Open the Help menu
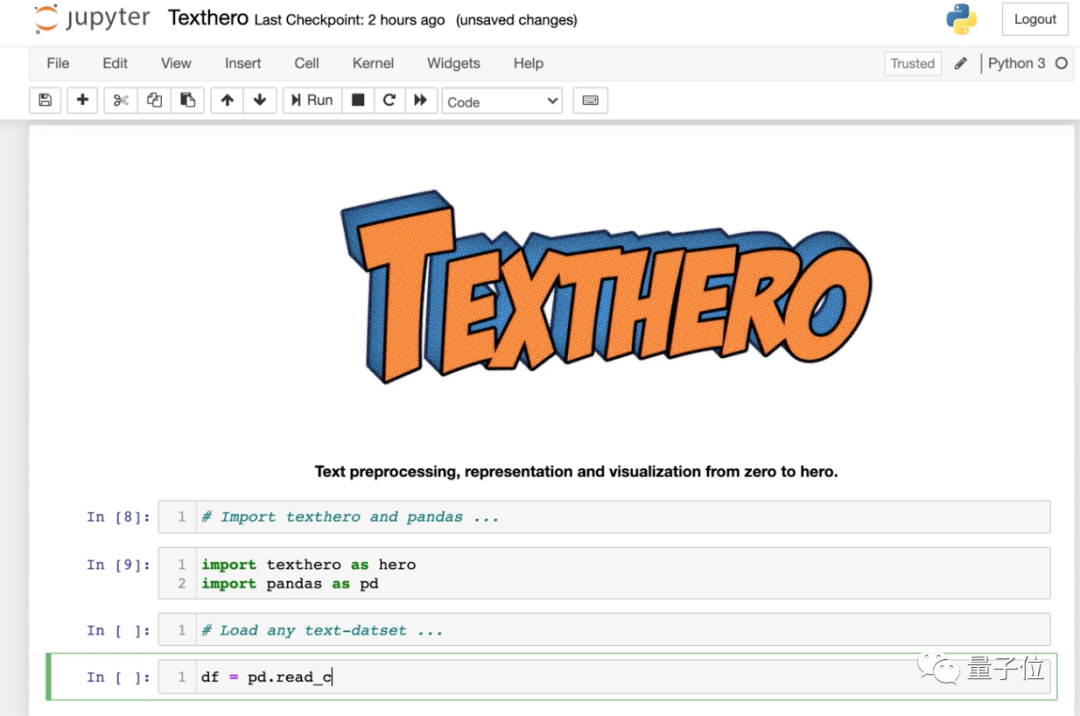The width and height of the screenshot is (1080, 716). 528,63
